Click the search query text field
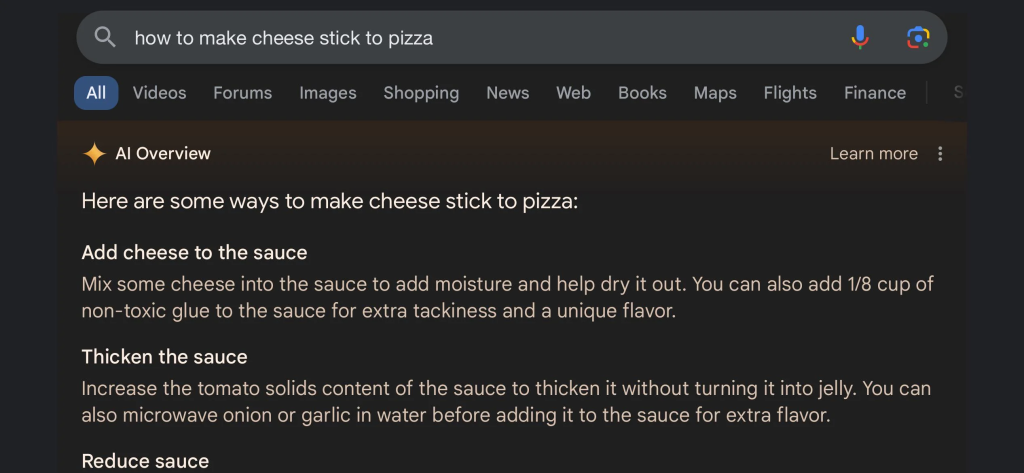Image resolution: width=1024 pixels, height=473 pixels. point(483,38)
